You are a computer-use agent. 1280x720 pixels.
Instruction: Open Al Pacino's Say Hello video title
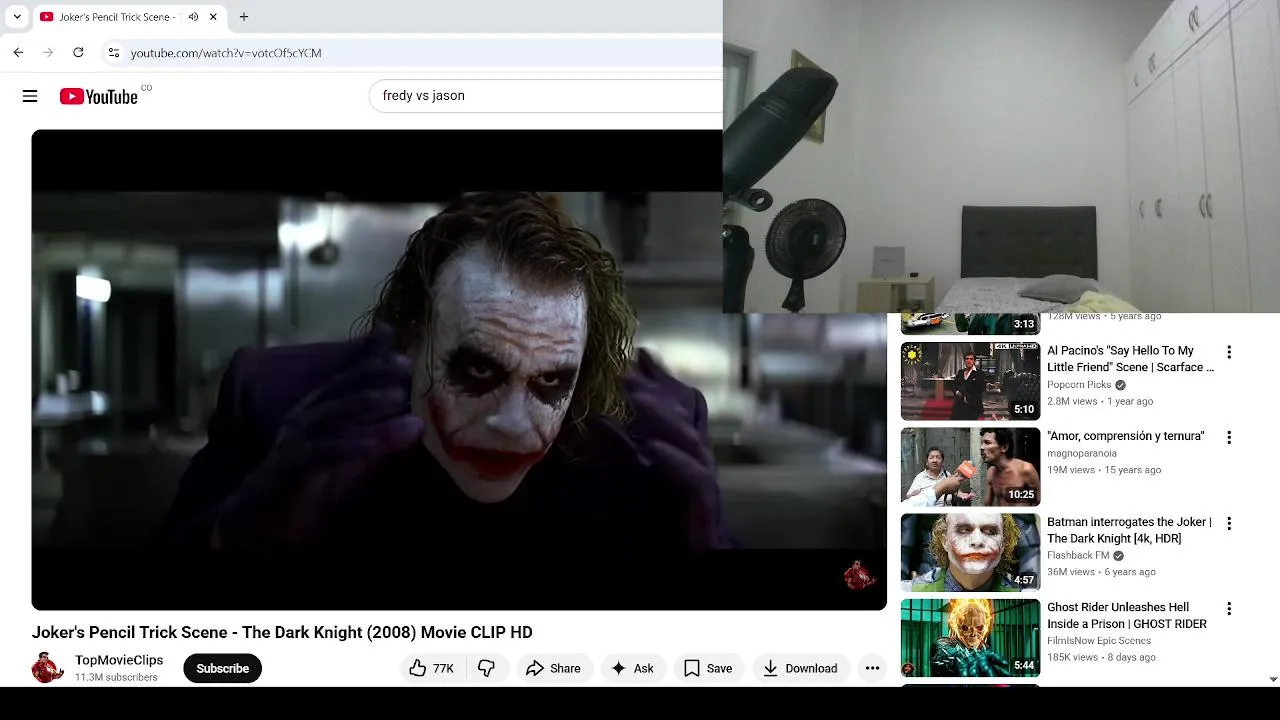[x=1130, y=359]
